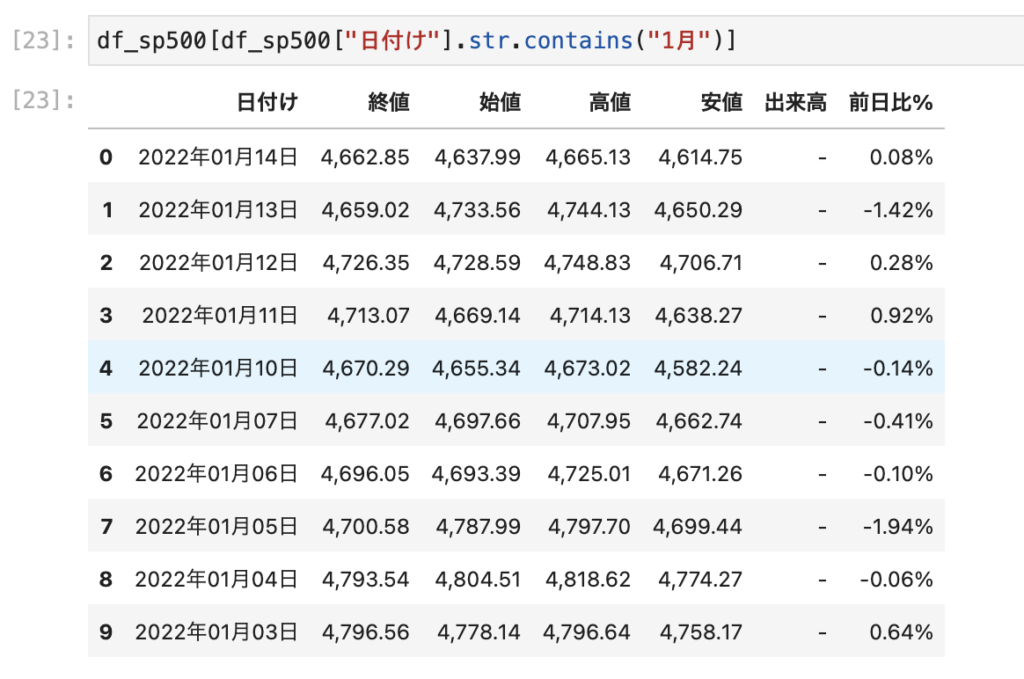
Task: Click opening value 4,733.56
Action: pyautogui.click(x=477, y=210)
